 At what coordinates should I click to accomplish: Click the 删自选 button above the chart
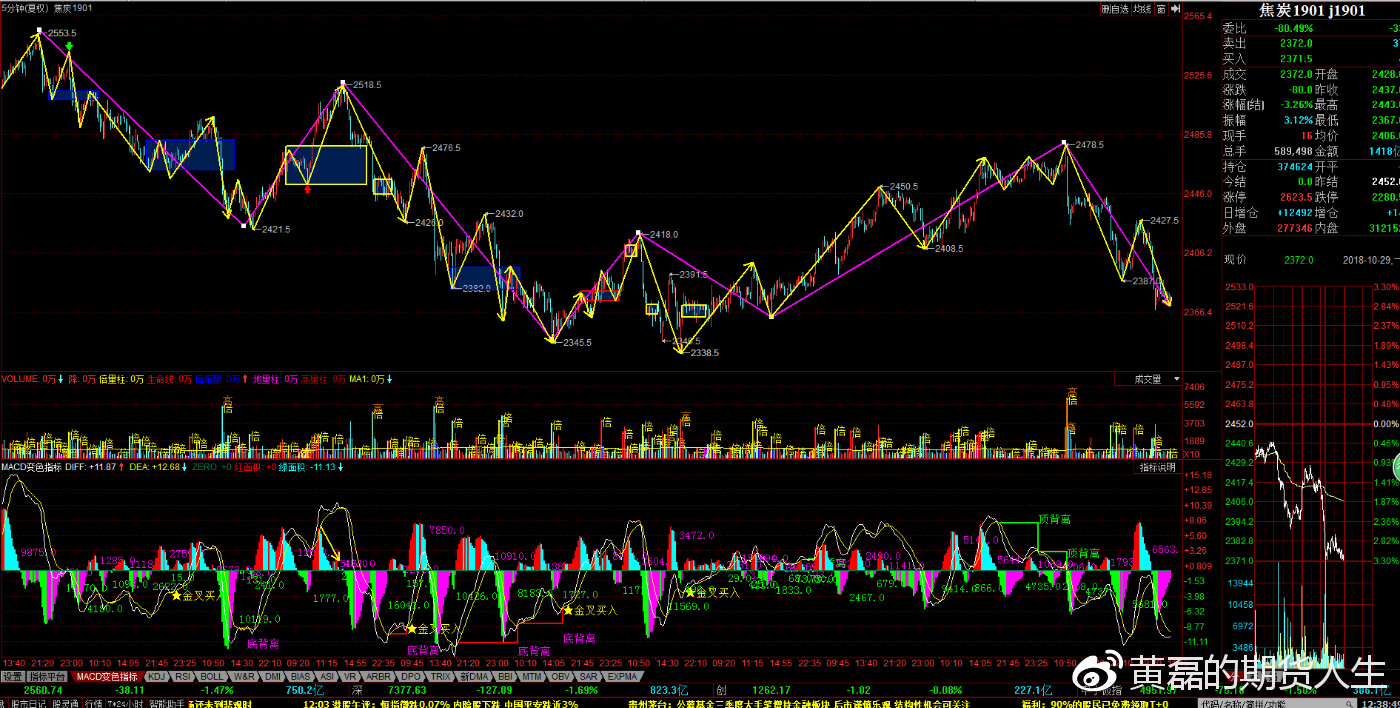click(1115, 9)
